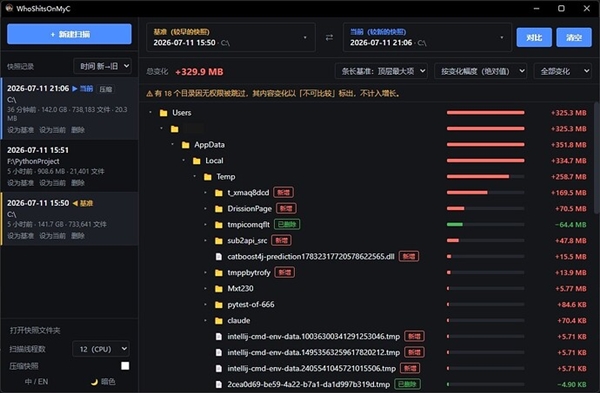
Task: Collapse the AppData tree node arrow
Action: tap(173, 145)
